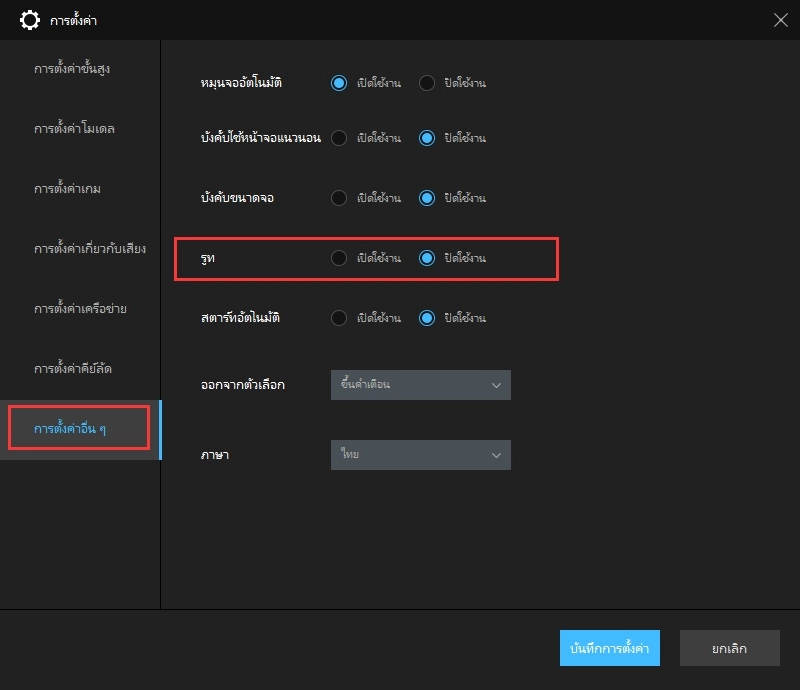Go to การตั้งค่าเกม section
The height and width of the screenshot is (690, 800).
pos(67,189)
